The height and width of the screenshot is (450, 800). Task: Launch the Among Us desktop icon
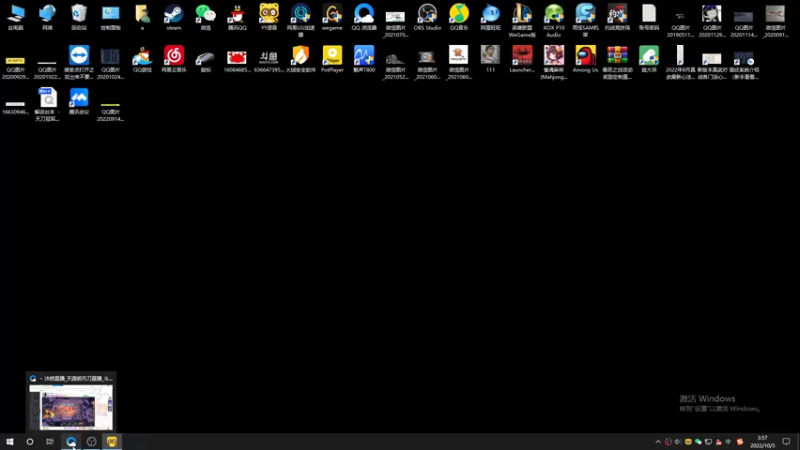585,59
